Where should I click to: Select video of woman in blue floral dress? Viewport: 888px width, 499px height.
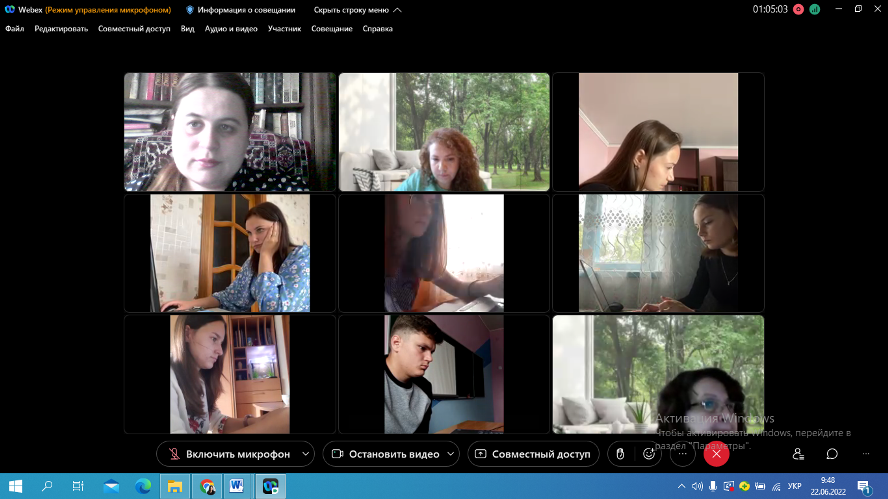(x=230, y=253)
